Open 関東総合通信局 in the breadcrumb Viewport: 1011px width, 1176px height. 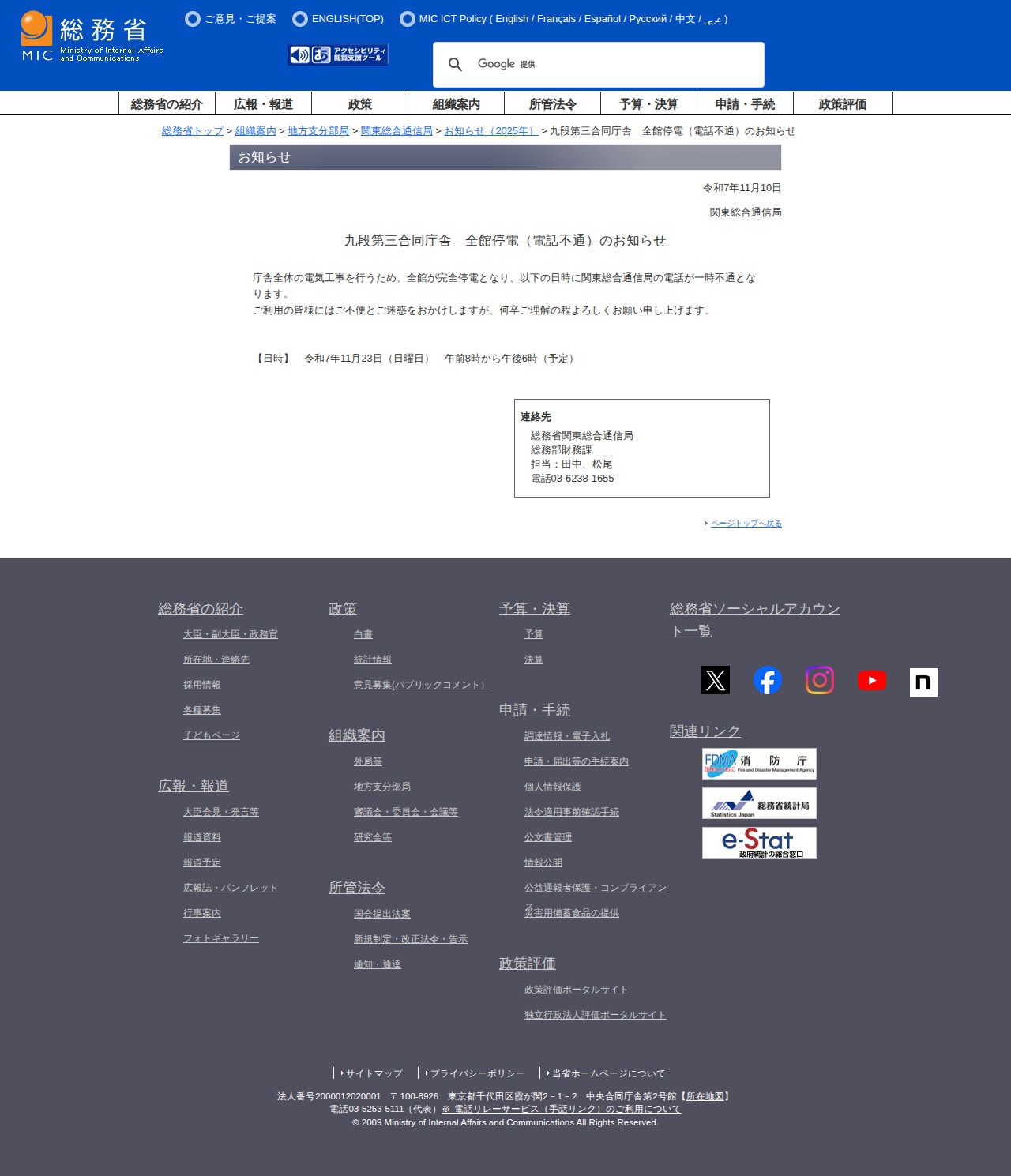397,131
